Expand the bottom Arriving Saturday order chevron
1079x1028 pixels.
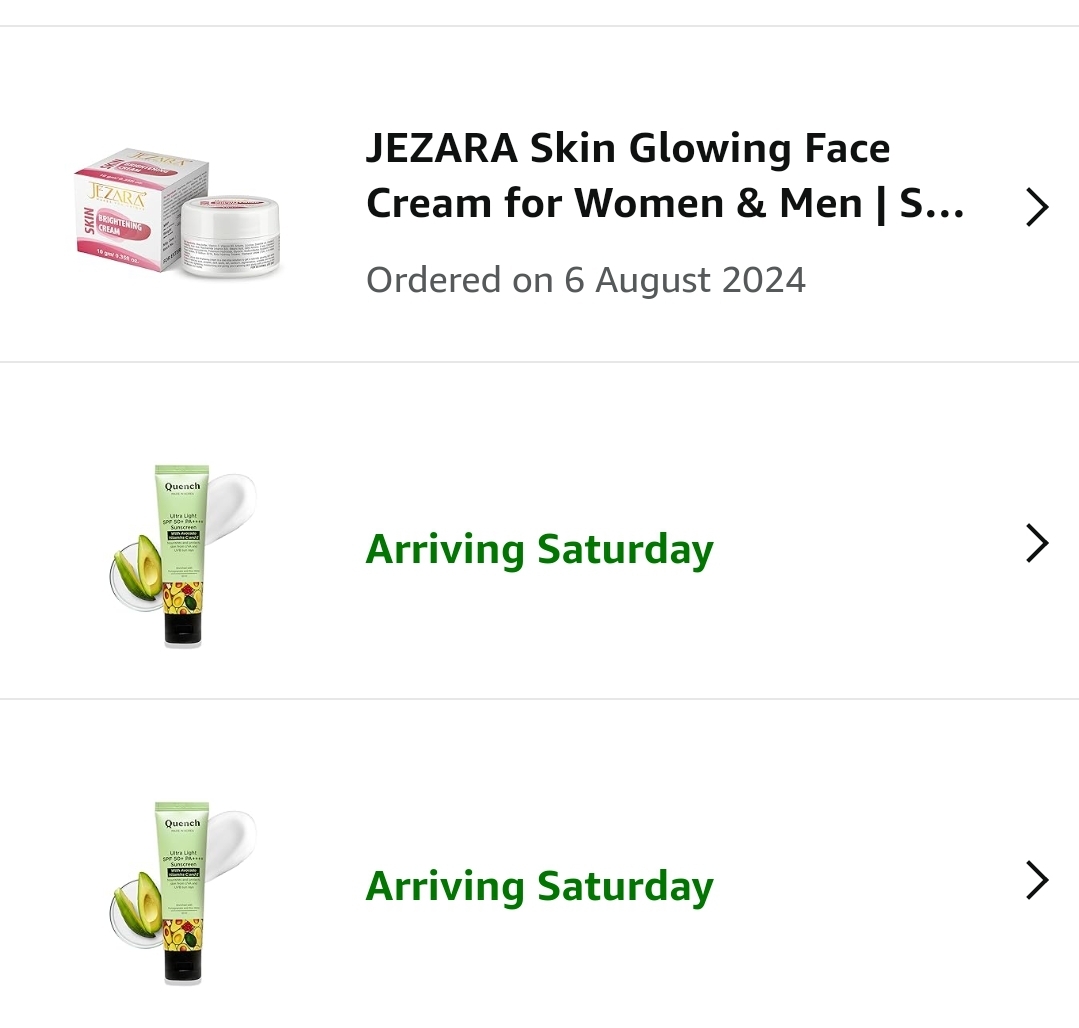click(x=1037, y=881)
